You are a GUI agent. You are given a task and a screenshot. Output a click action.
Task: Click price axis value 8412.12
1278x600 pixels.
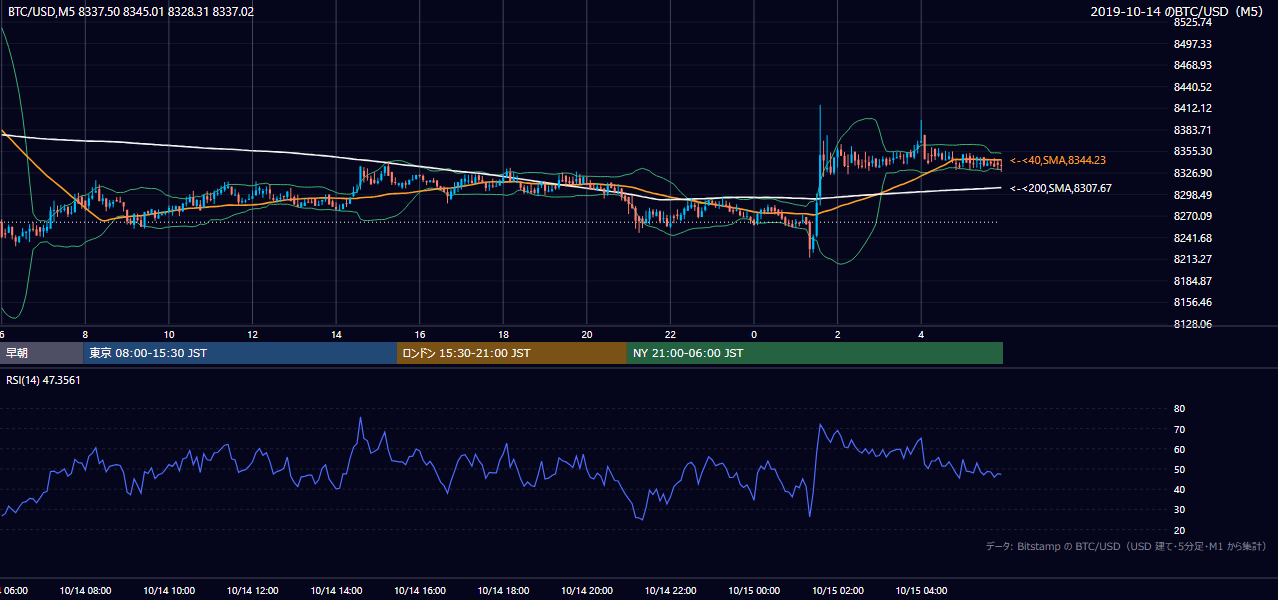(x=1193, y=108)
